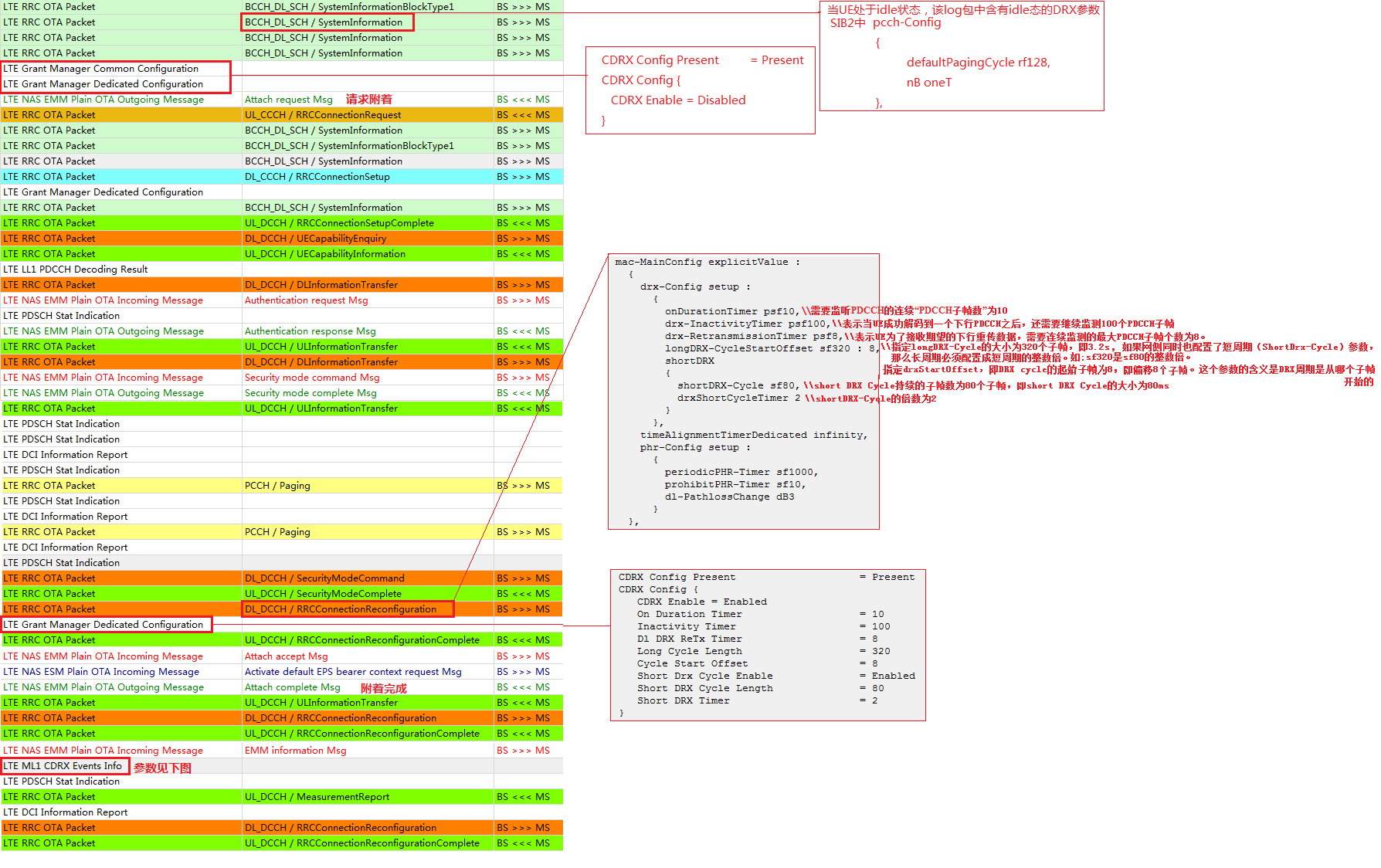Viewport: 1381px width, 868px height.
Task: Click drx-RetransmissionTimer psf8 parameter
Action: (x=753, y=337)
